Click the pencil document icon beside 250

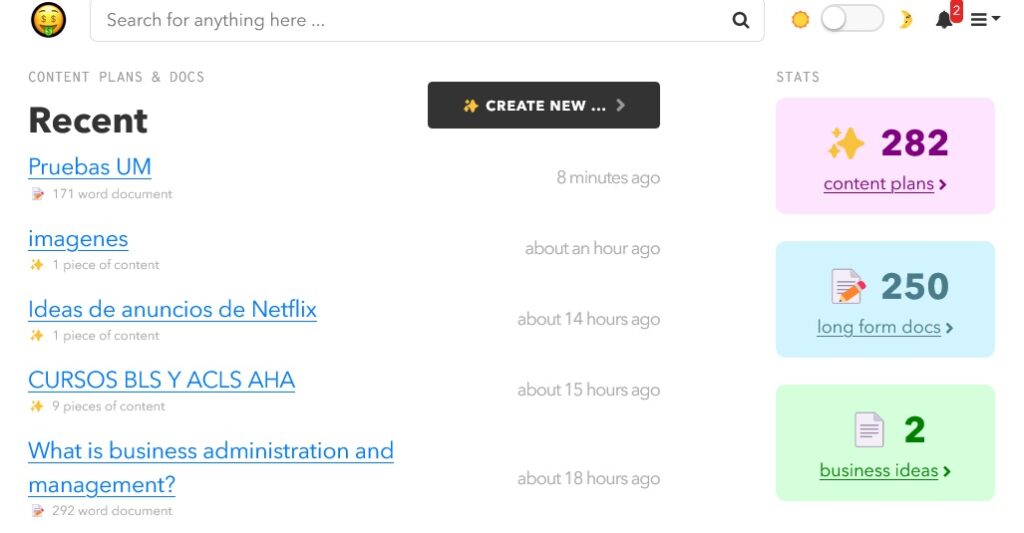pos(848,286)
